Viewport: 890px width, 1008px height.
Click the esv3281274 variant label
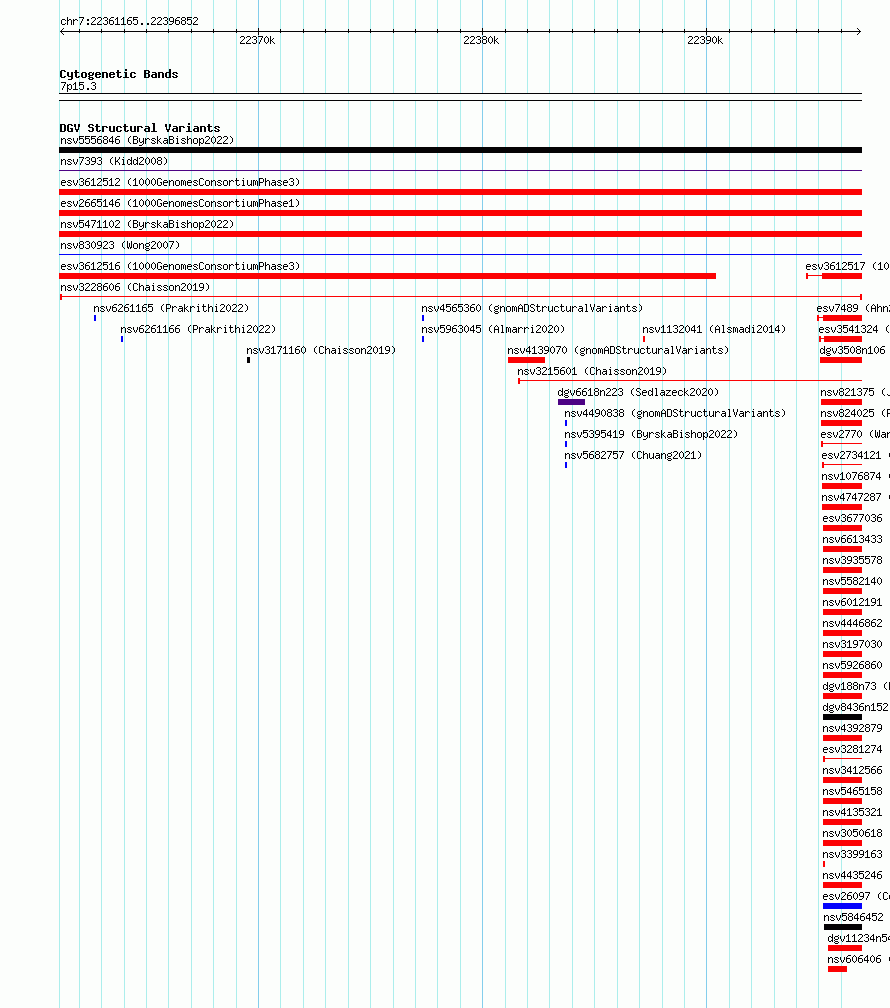click(x=852, y=750)
